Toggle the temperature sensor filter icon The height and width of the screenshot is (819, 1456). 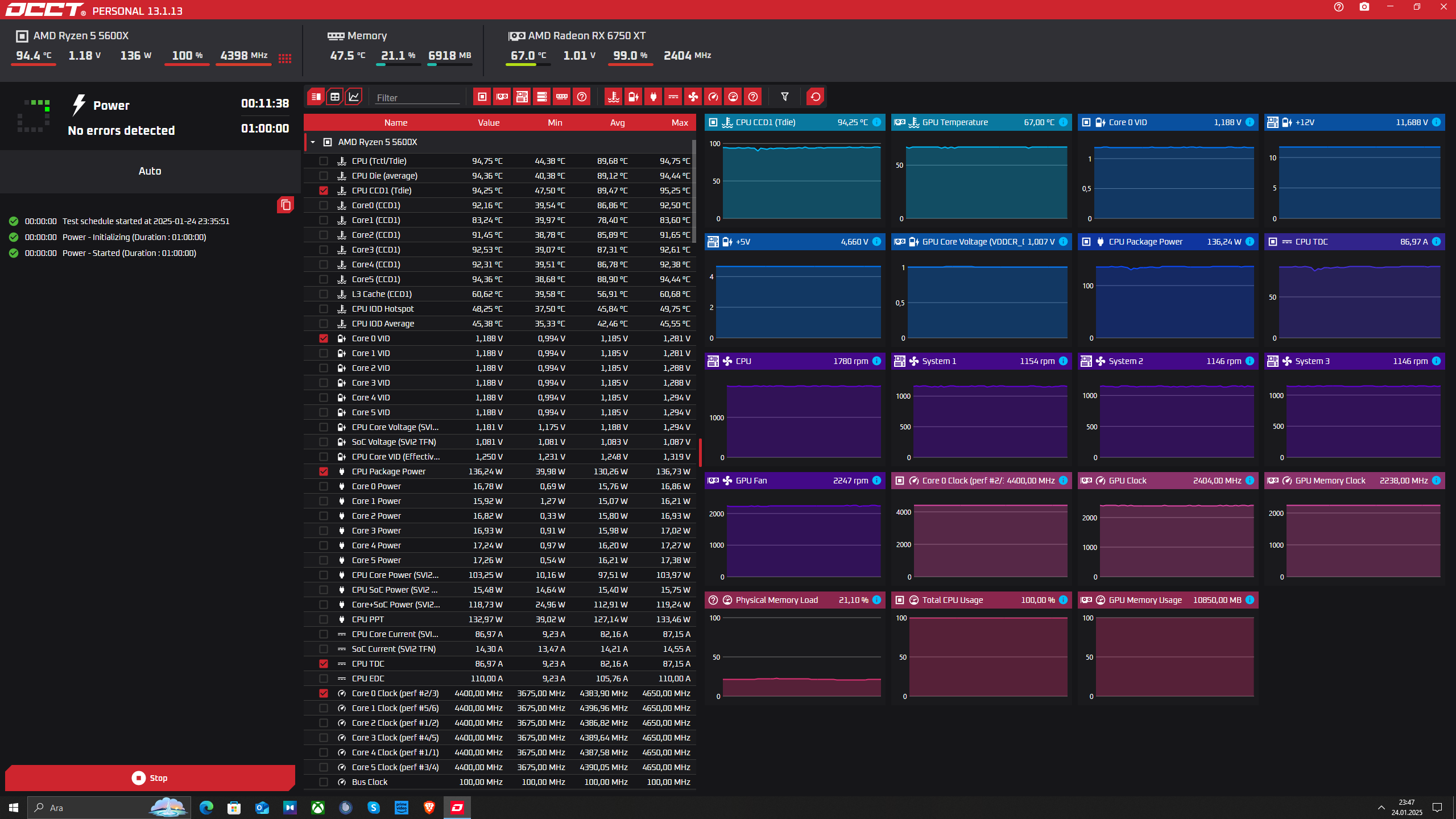tap(613, 97)
